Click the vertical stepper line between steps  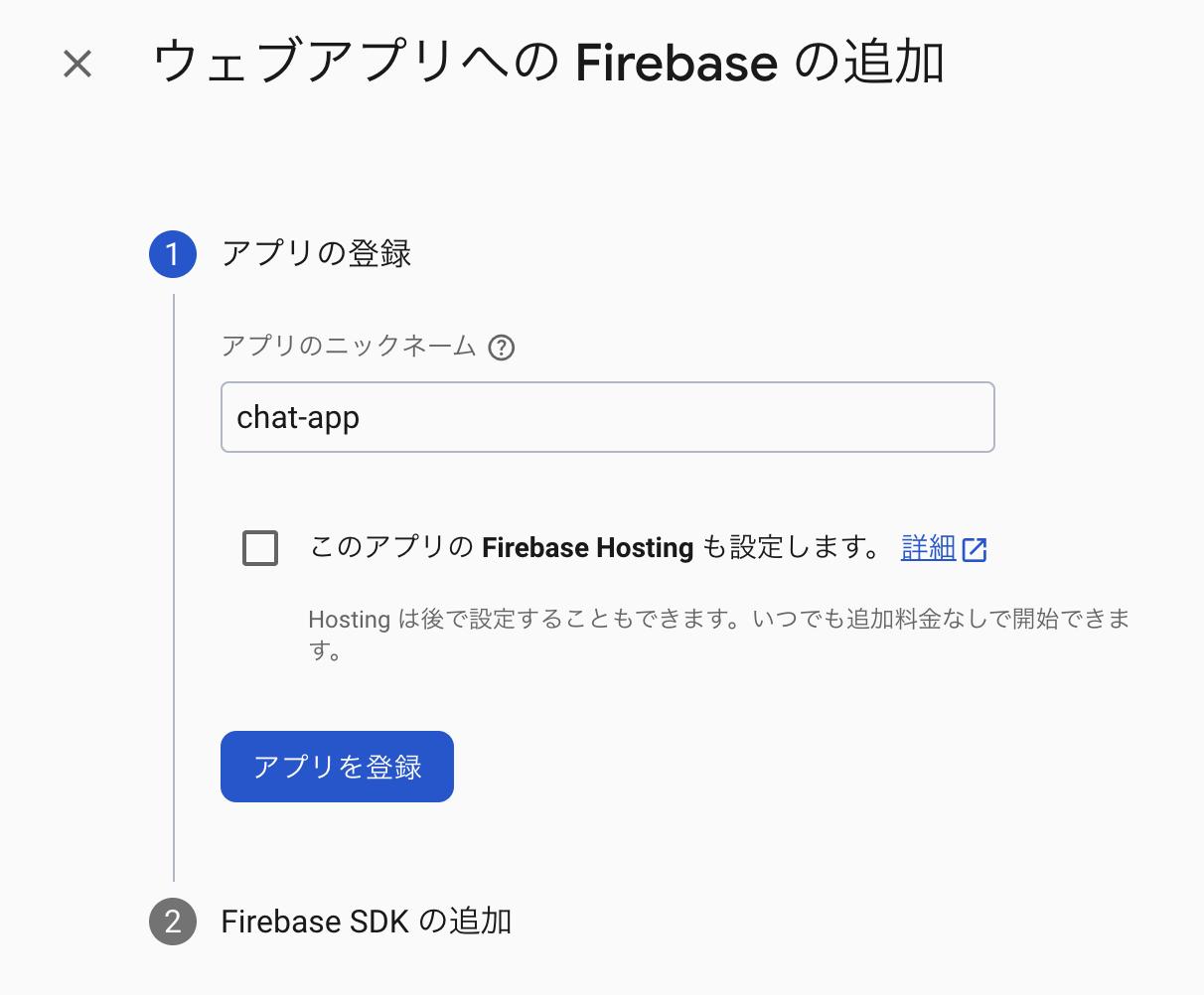coord(174,588)
